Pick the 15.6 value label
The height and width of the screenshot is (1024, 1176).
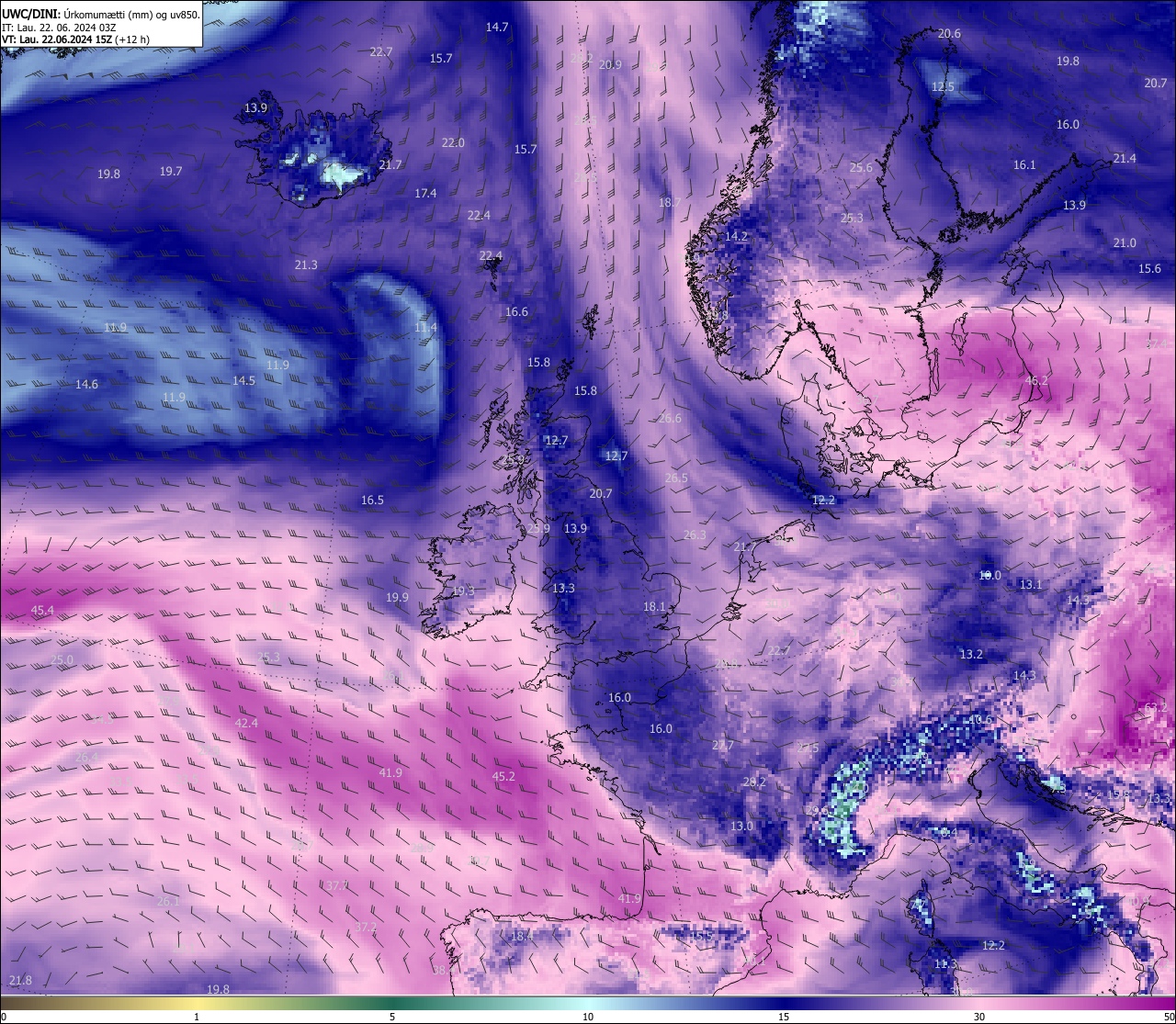[1149, 269]
